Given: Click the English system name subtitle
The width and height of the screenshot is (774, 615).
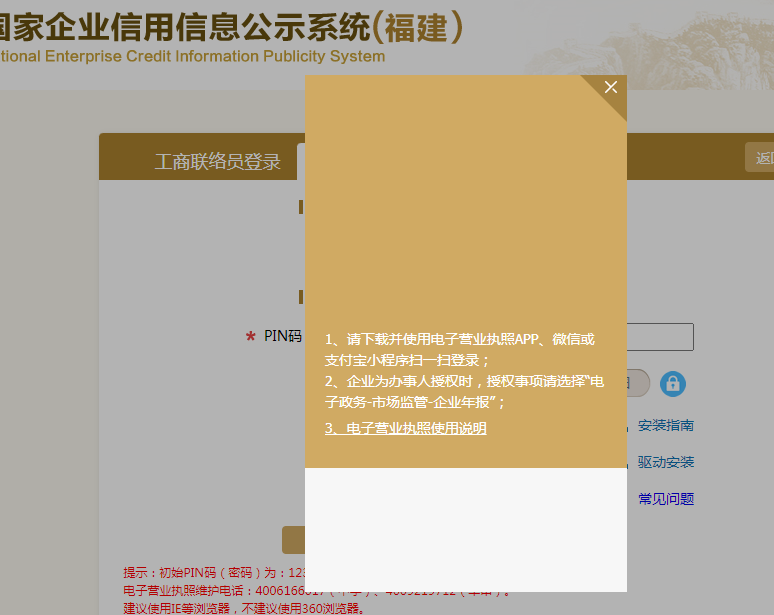Looking at the screenshot, I should click(190, 56).
